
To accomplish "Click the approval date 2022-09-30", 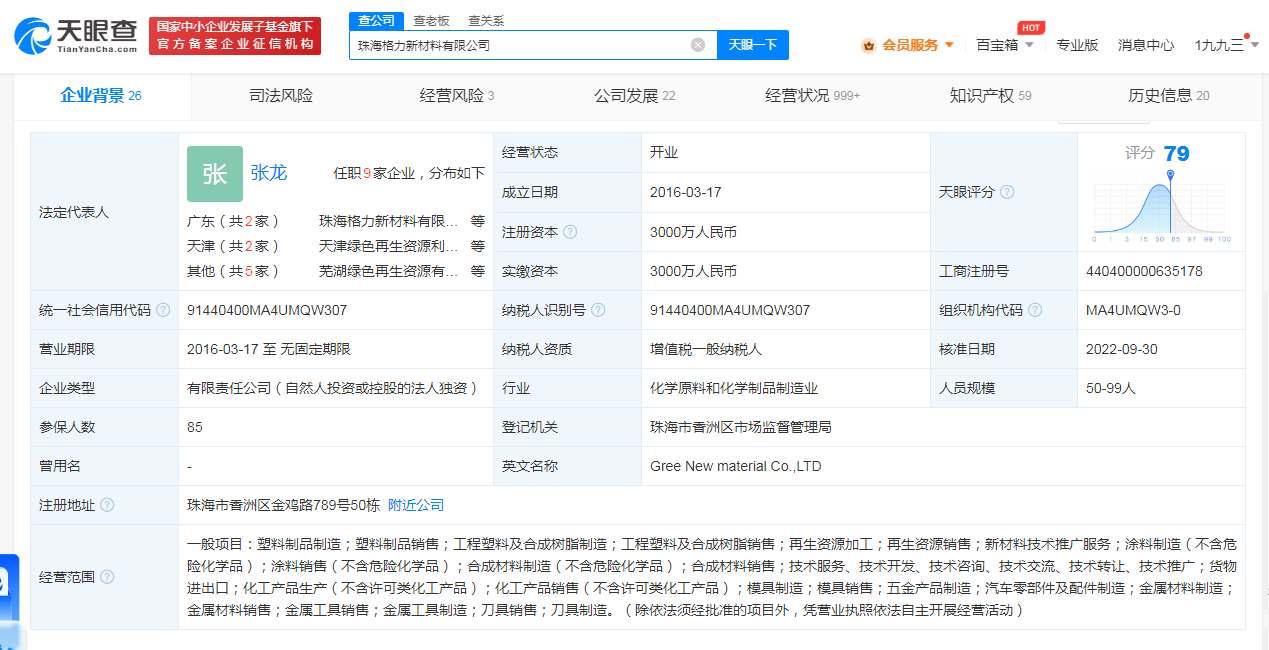I will click(1122, 349).
